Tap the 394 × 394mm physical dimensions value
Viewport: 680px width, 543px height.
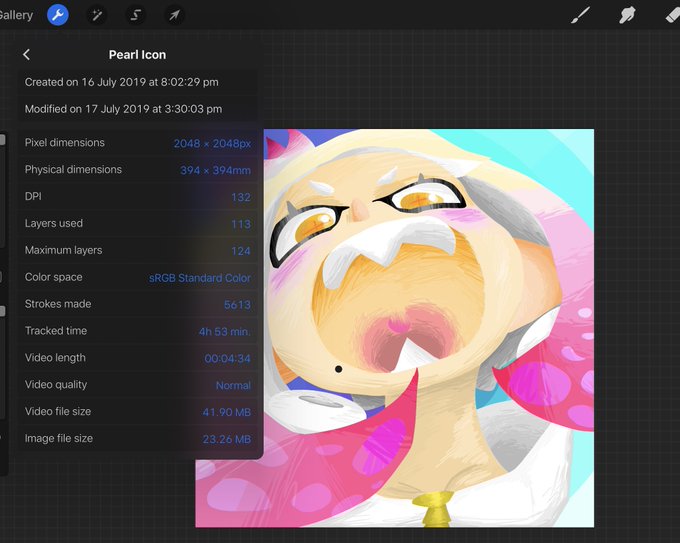(215, 170)
